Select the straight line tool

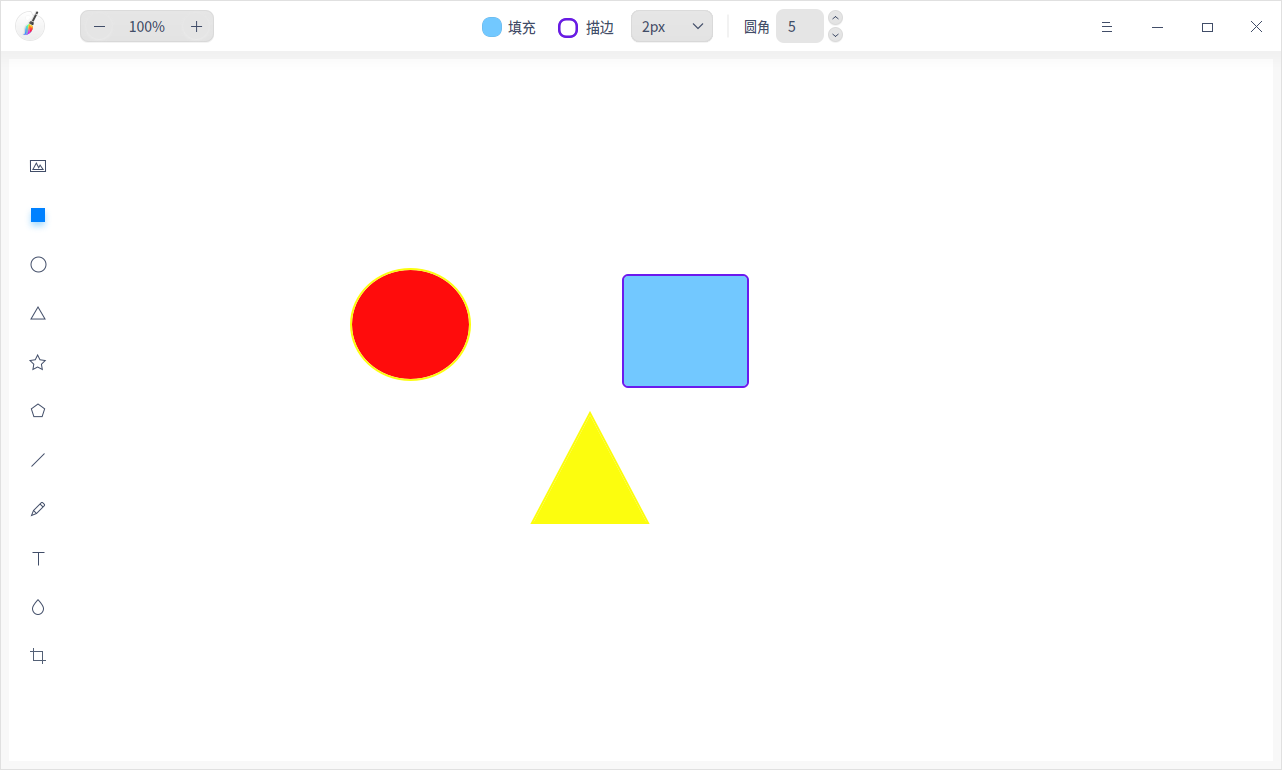[x=38, y=460]
